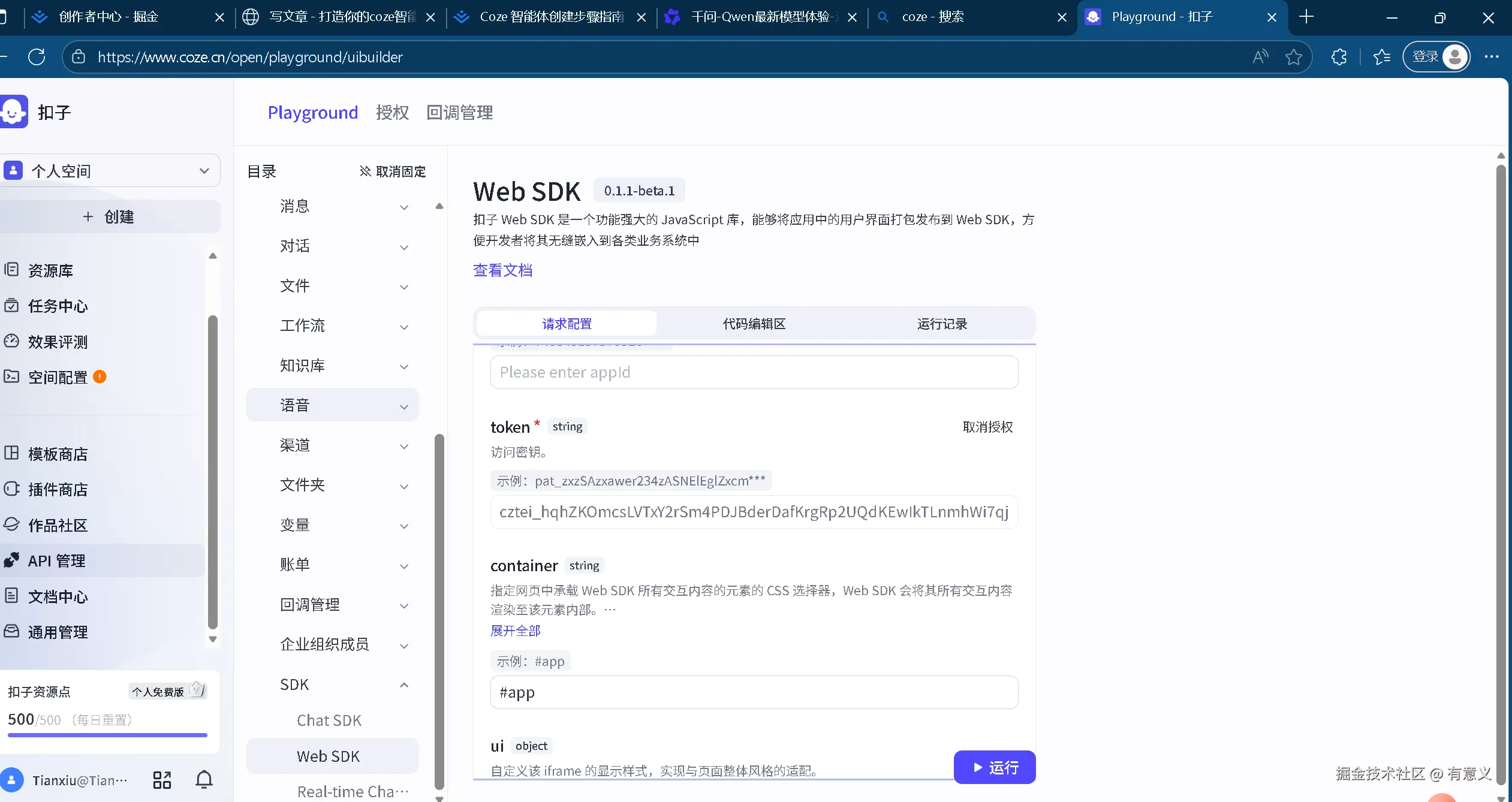Click the notification bell icon
Image resolution: width=1512 pixels, height=802 pixels.
[204, 780]
